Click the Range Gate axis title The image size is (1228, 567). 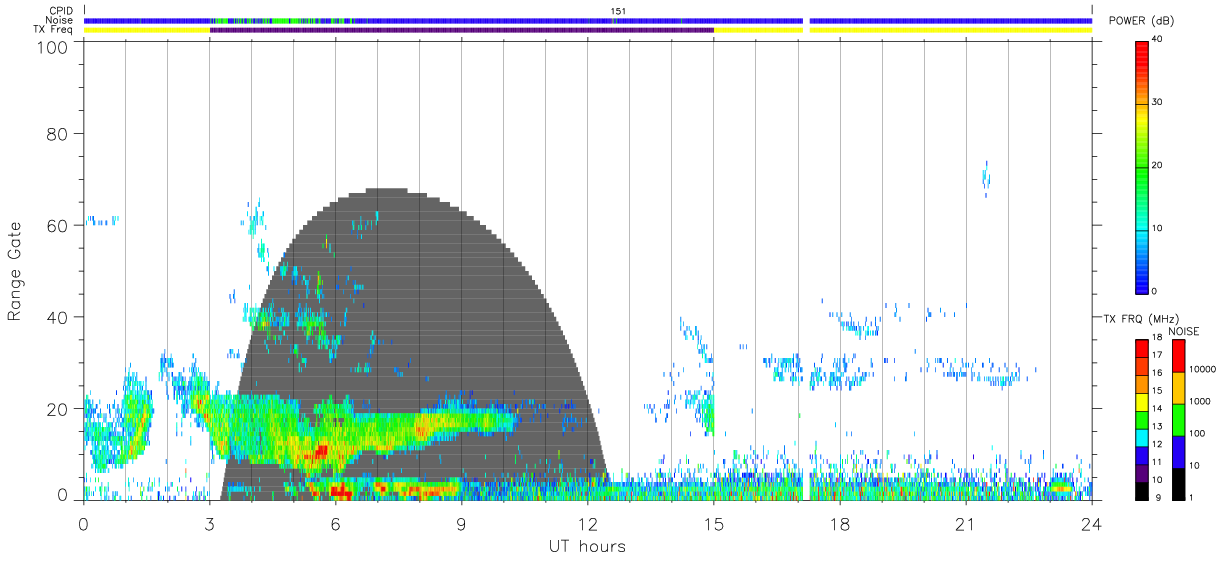pos(15,271)
